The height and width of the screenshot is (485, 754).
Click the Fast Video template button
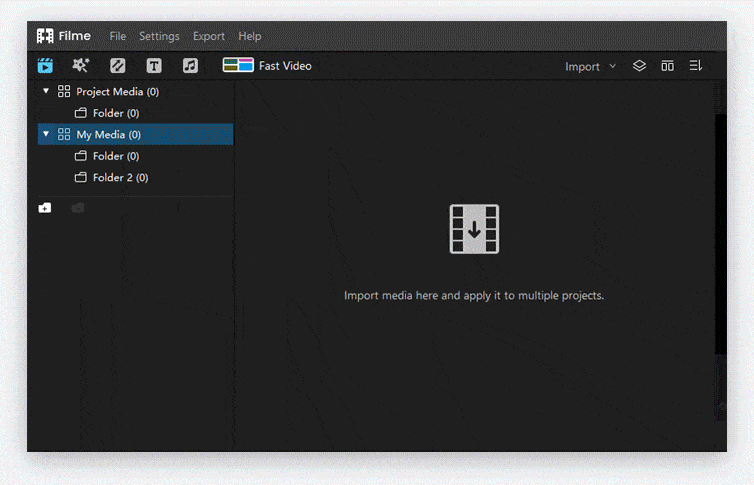click(267, 66)
